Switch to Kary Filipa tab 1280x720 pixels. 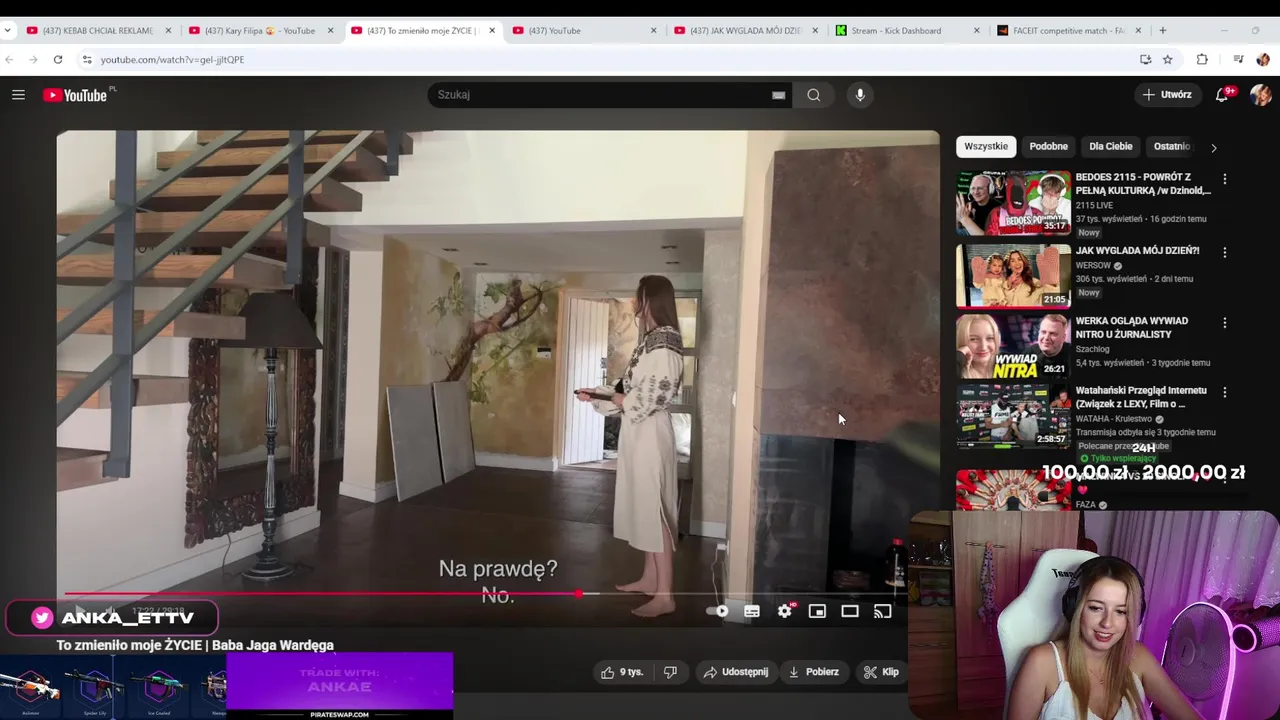click(x=260, y=31)
